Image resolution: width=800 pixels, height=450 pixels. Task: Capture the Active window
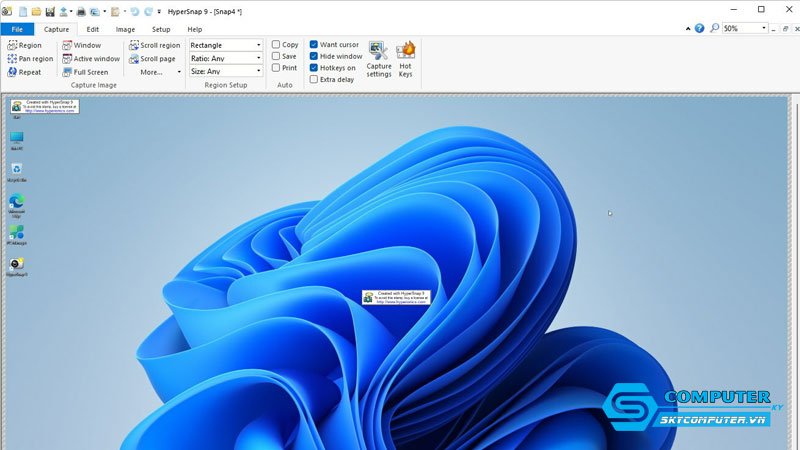[x=90, y=59]
